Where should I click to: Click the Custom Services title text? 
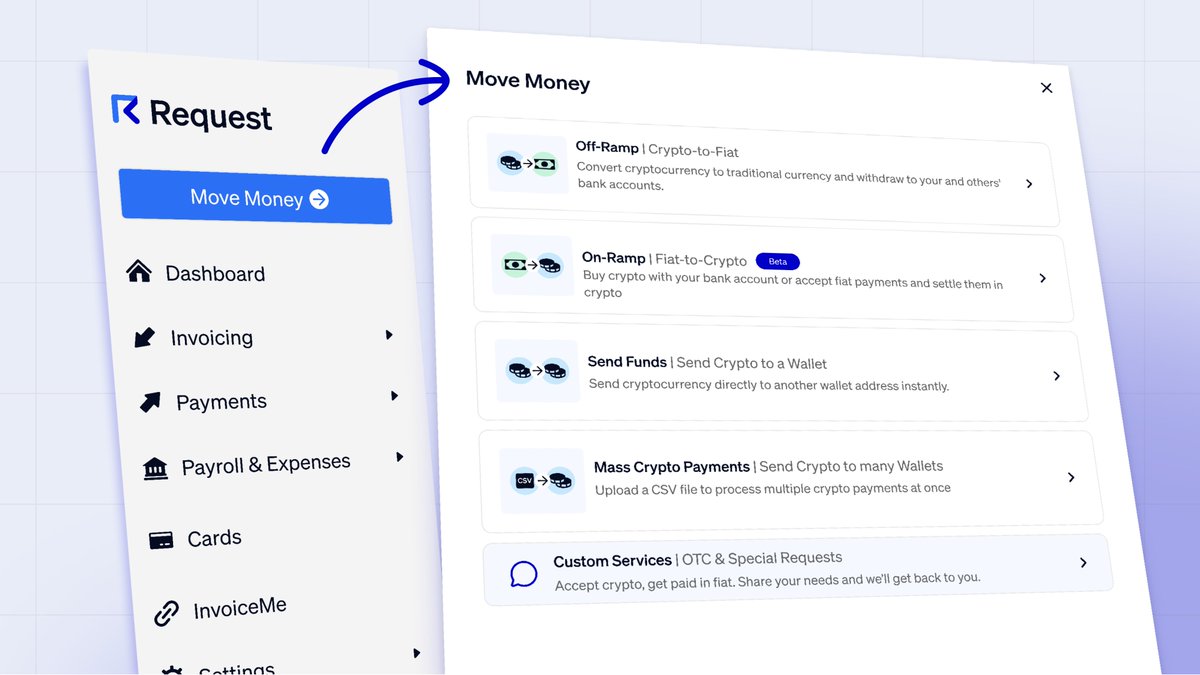click(x=612, y=561)
